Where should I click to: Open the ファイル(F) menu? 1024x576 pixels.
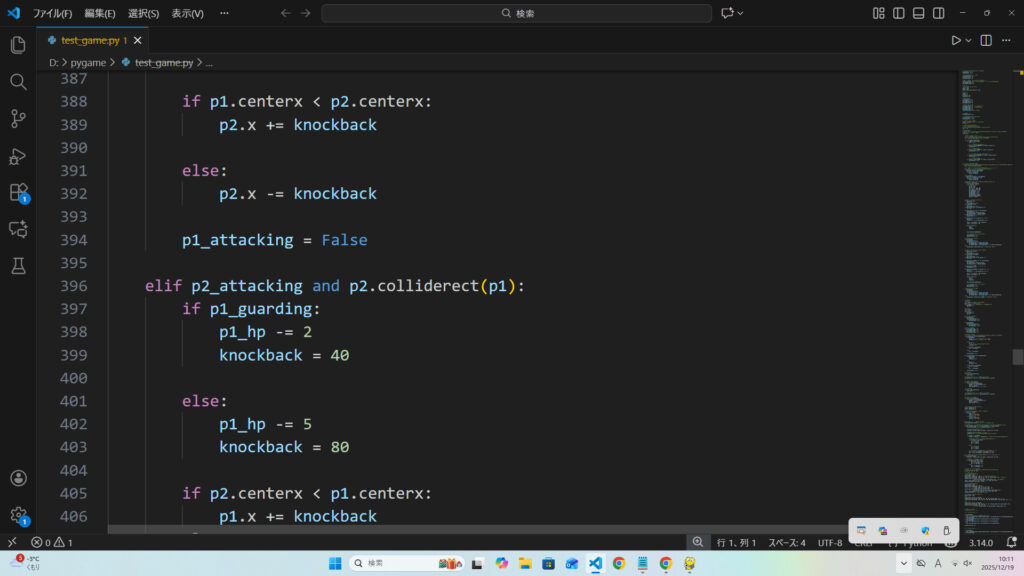pos(52,13)
